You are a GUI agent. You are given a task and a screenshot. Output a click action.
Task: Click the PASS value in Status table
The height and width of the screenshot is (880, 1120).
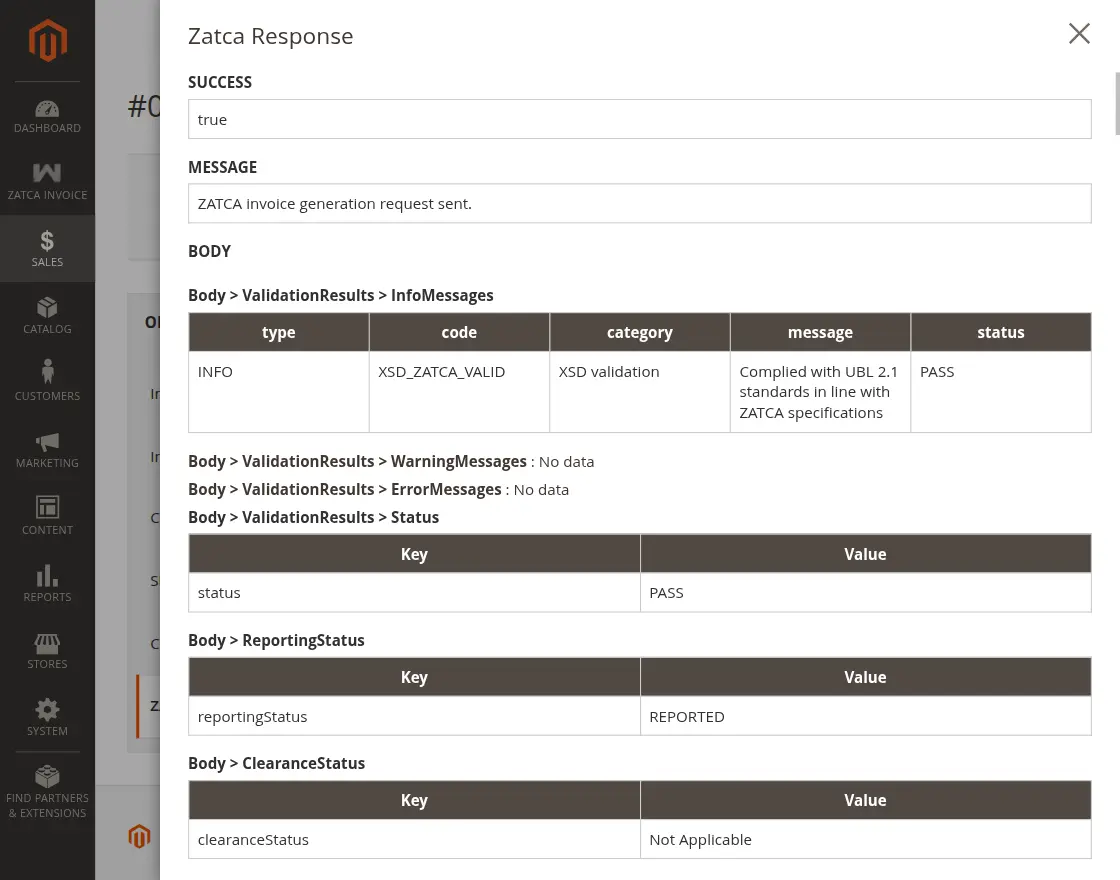866,592
